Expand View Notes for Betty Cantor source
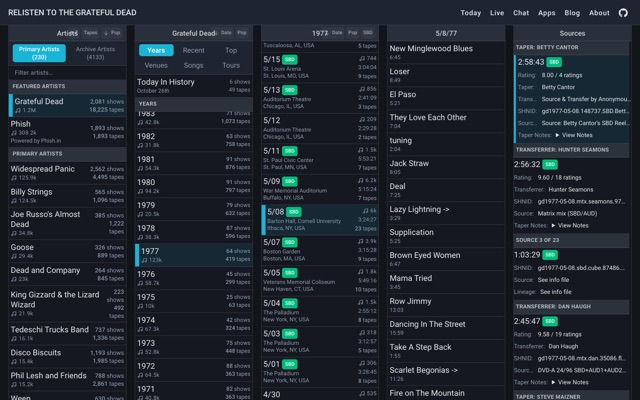Screen dimensions: 640x400 click(x=573, y=135)
